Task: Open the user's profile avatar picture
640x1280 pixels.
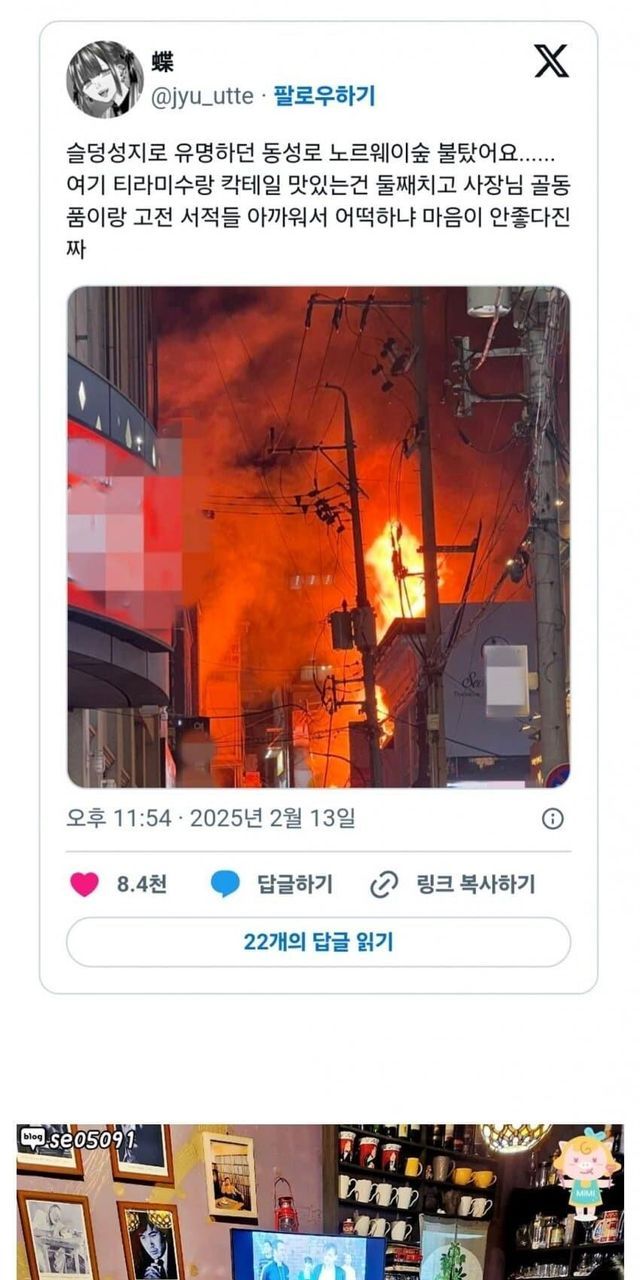Action: [105, 79]
